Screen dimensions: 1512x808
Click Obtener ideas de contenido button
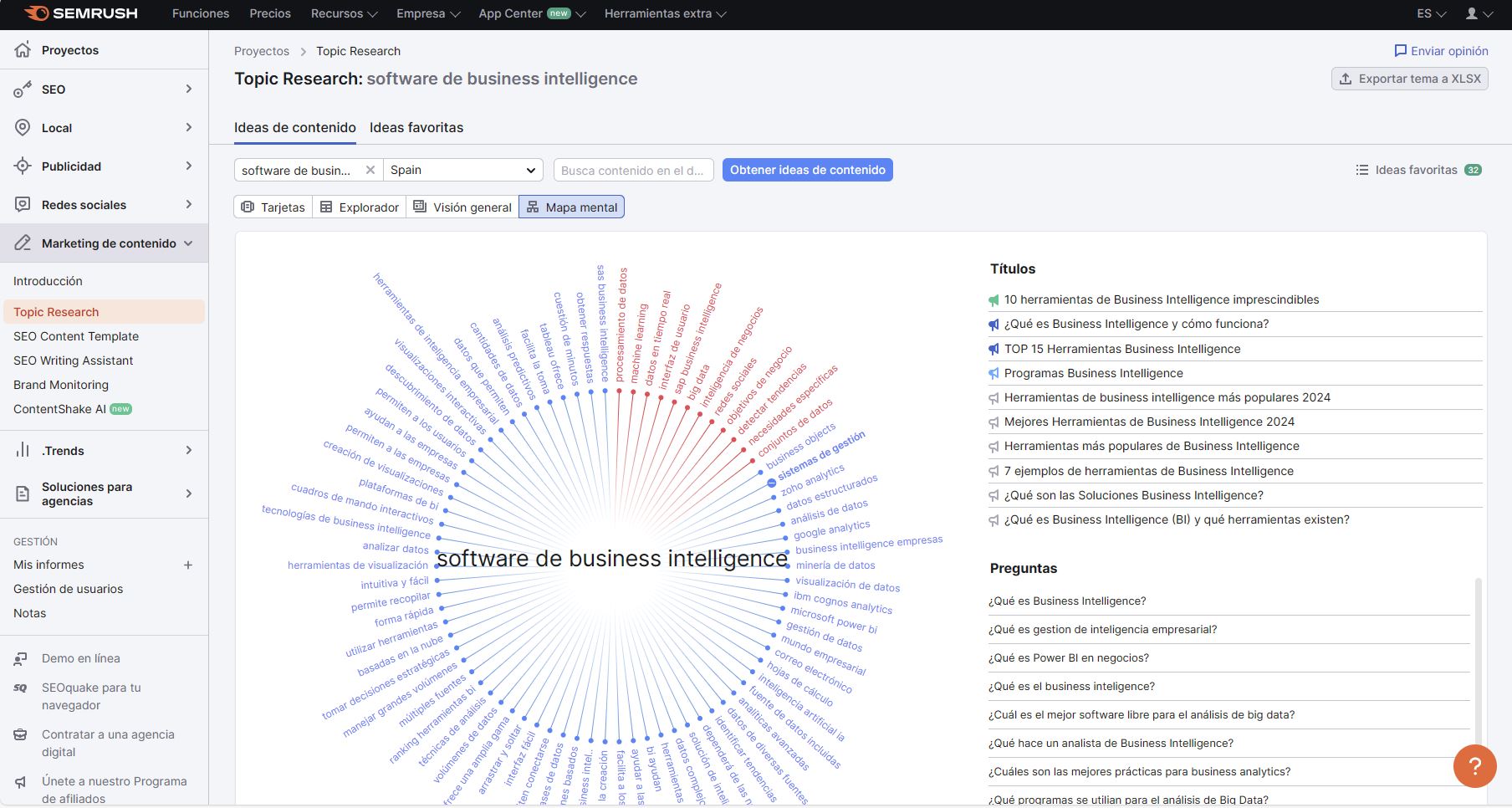(x=807, y=170)
